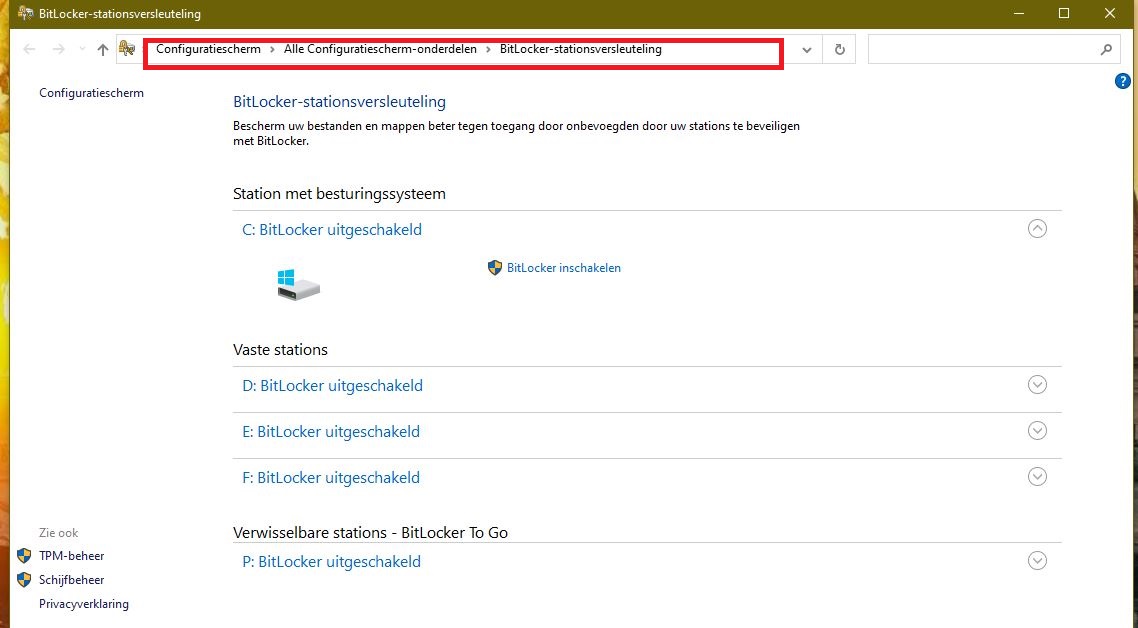
Task: Go up one level with Up arrow
Action: click(x=102, y=49)
